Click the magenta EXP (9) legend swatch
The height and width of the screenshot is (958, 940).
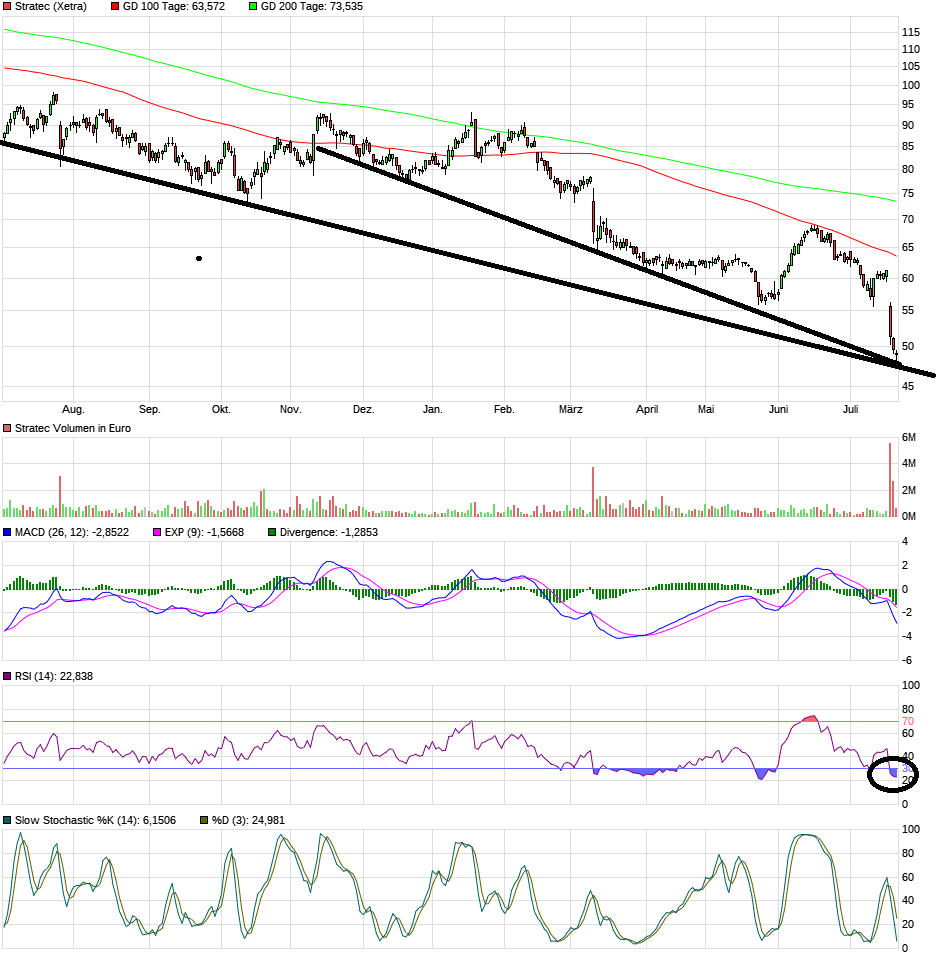(157, 533)
